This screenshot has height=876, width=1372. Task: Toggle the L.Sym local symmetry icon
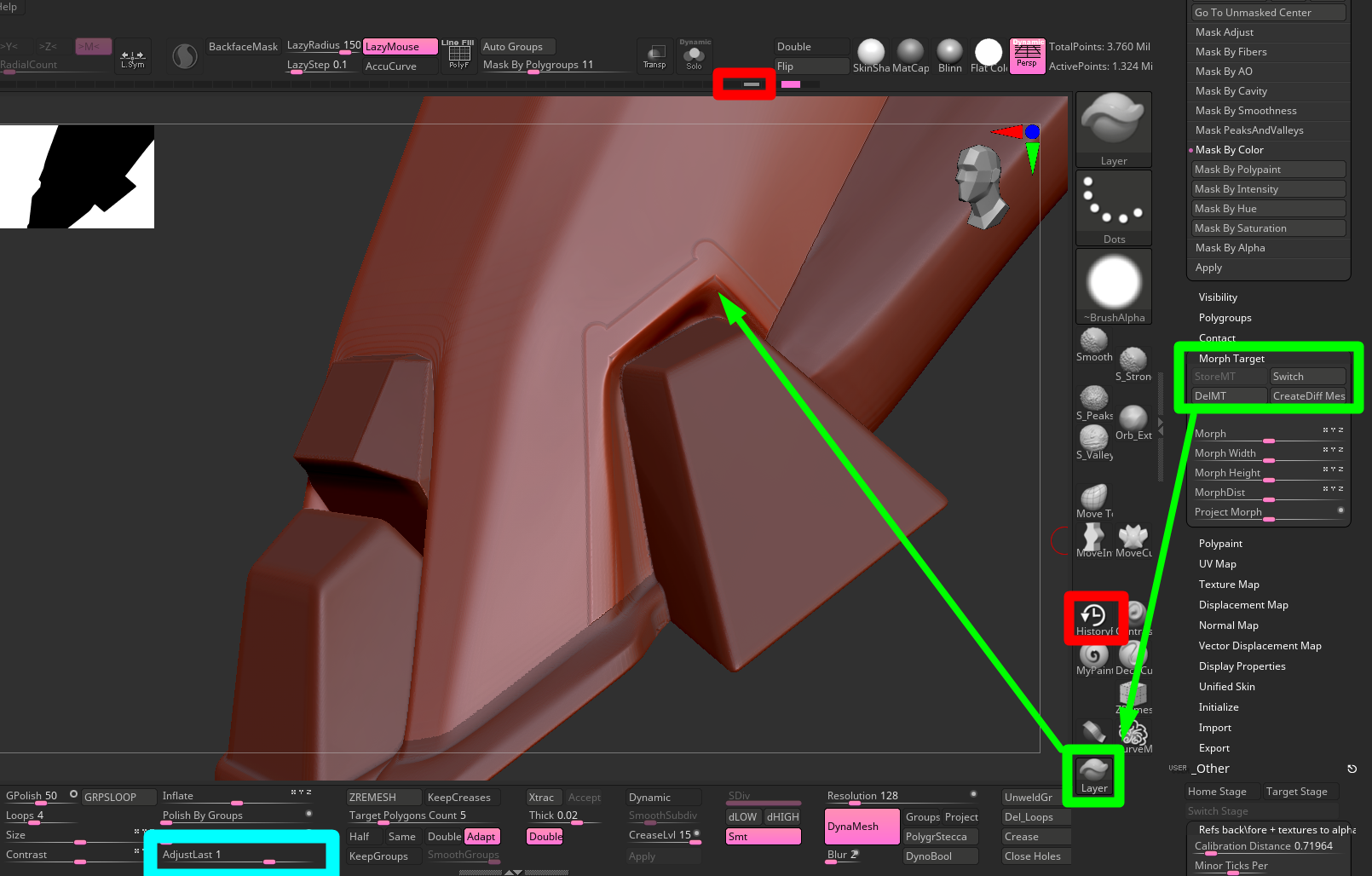tap(133, 56)
